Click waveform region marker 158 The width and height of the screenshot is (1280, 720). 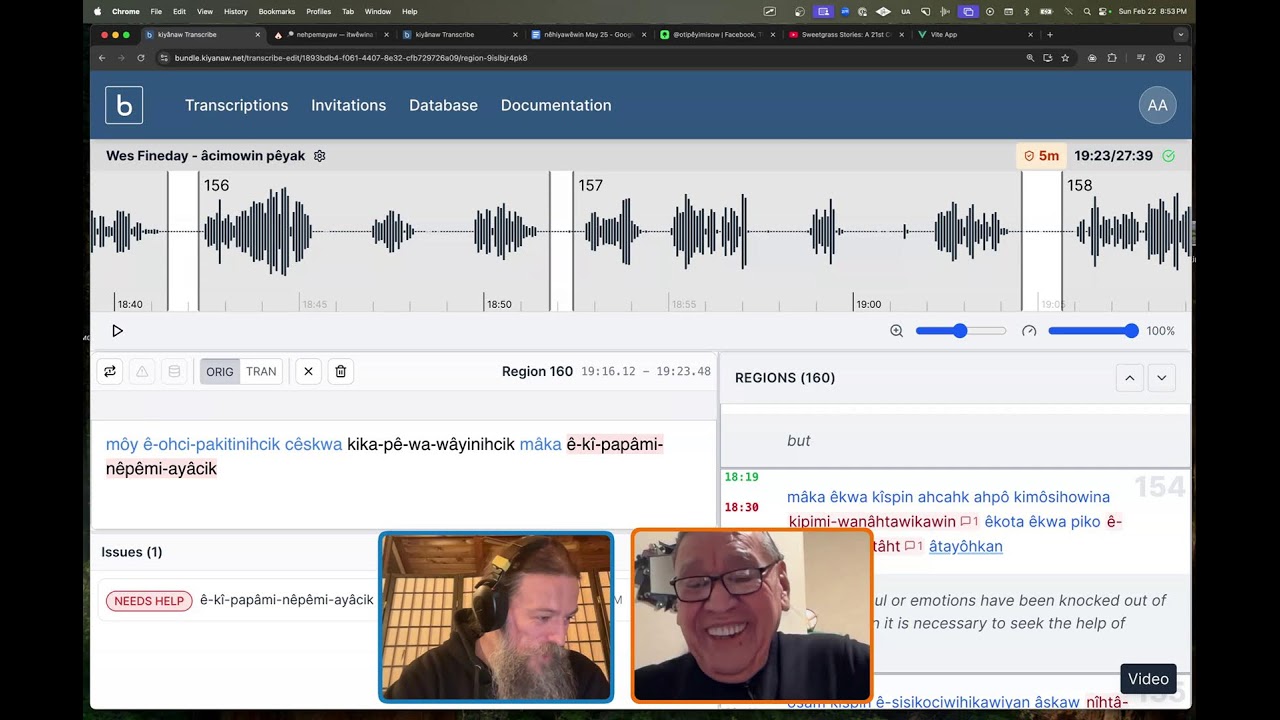pos(1079,185)
